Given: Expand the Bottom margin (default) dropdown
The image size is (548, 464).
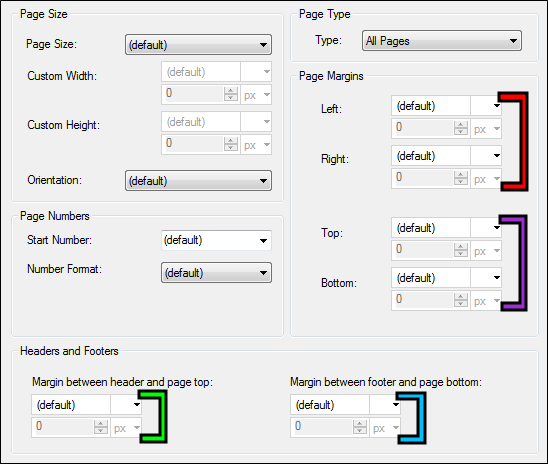Looking at the screenshot, I should pos(446,278).
